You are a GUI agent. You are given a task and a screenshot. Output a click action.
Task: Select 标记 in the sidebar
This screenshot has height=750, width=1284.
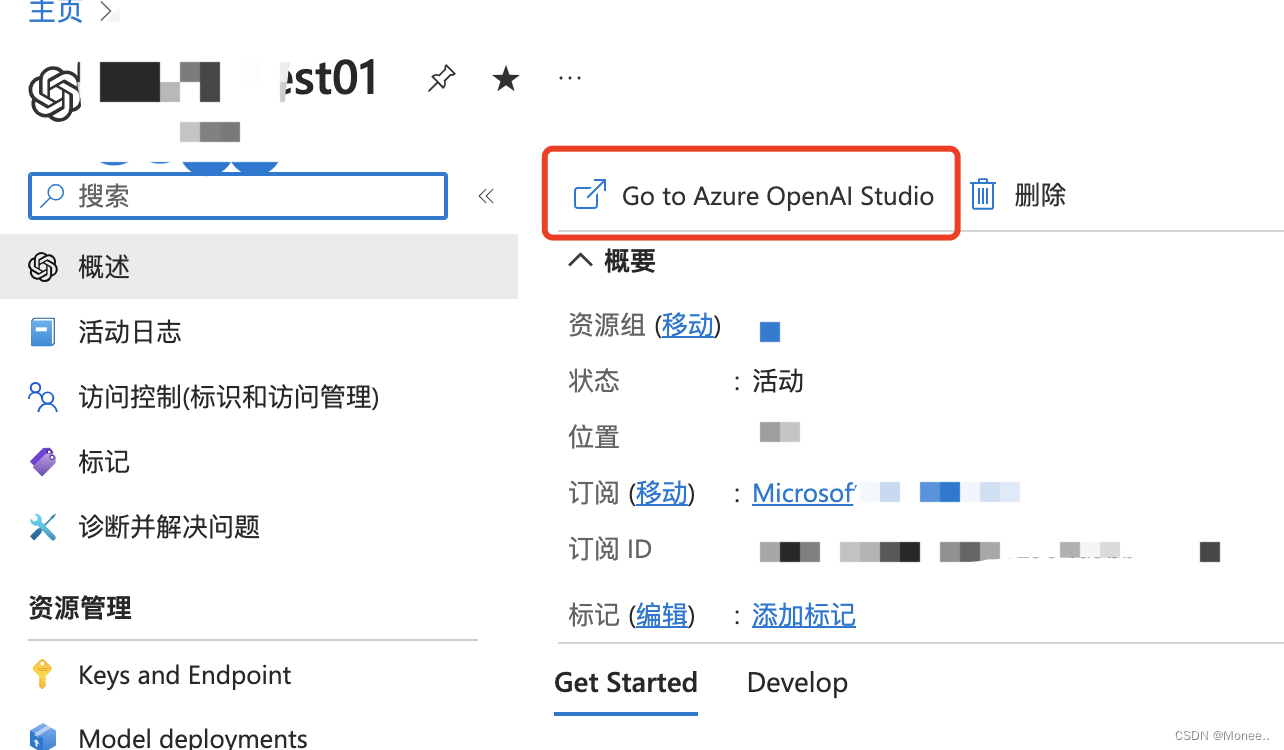pyautogui.click(x=103, y=462)
